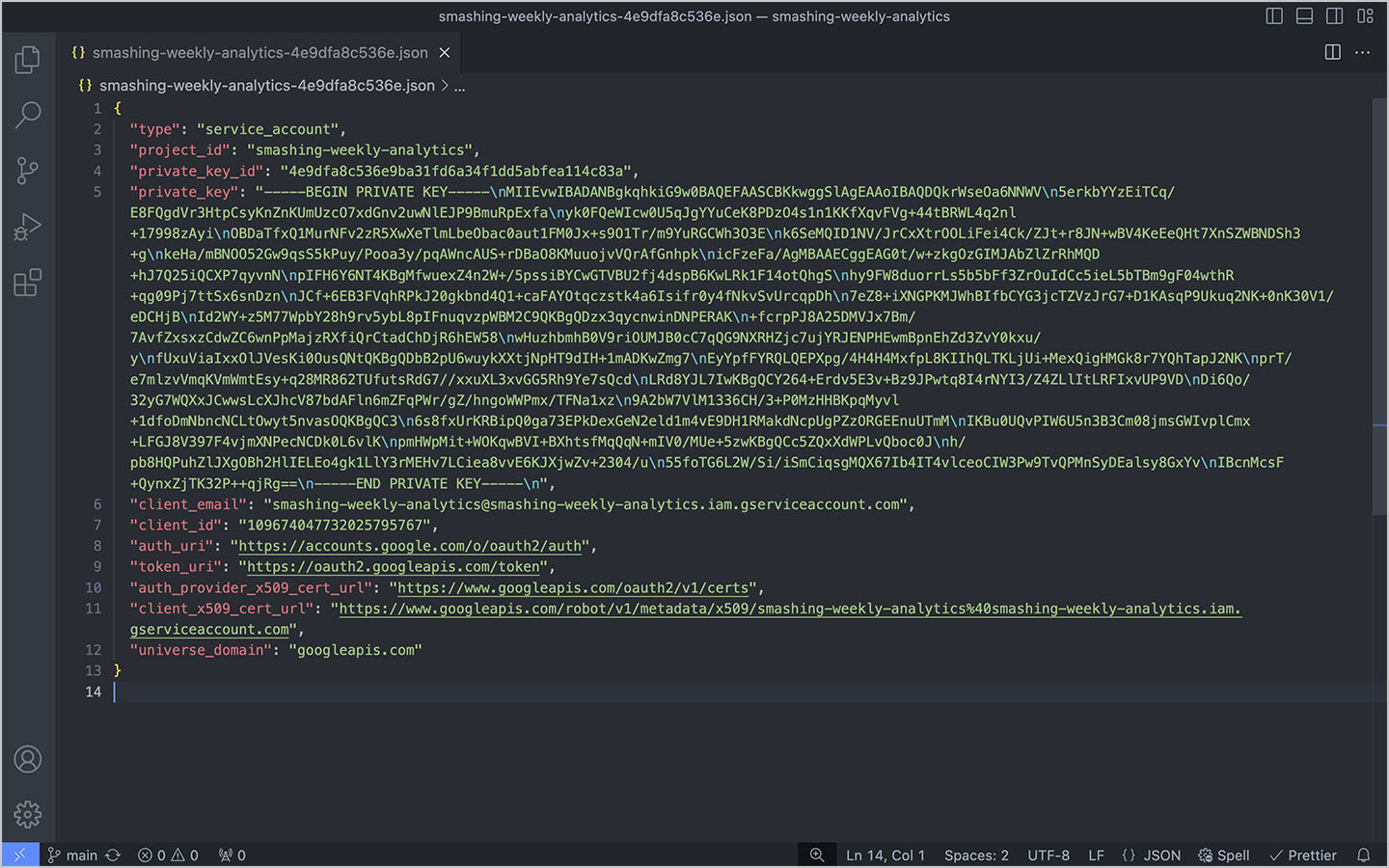Open the More Actions editor menu
This screenshot has height=868, width=1389.
1362,53
